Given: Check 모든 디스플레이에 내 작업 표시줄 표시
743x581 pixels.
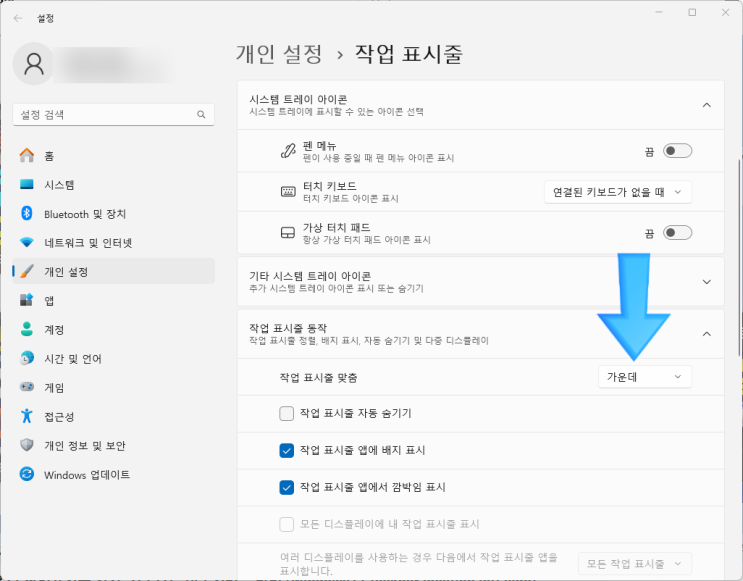Looking at the screenshot, I should tap(286, 524).
